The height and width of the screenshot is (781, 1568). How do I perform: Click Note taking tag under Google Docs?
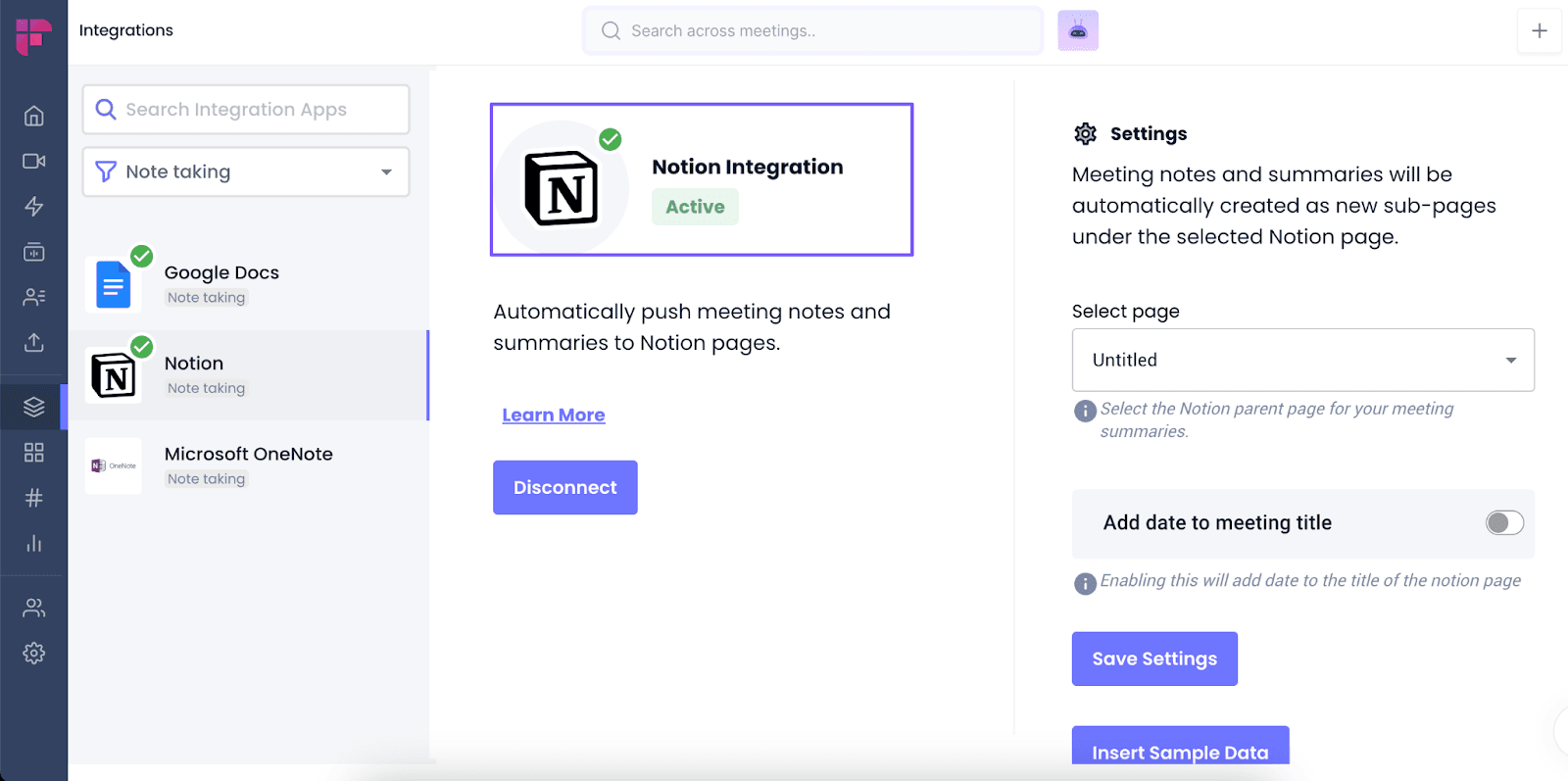tap(206, 298)
